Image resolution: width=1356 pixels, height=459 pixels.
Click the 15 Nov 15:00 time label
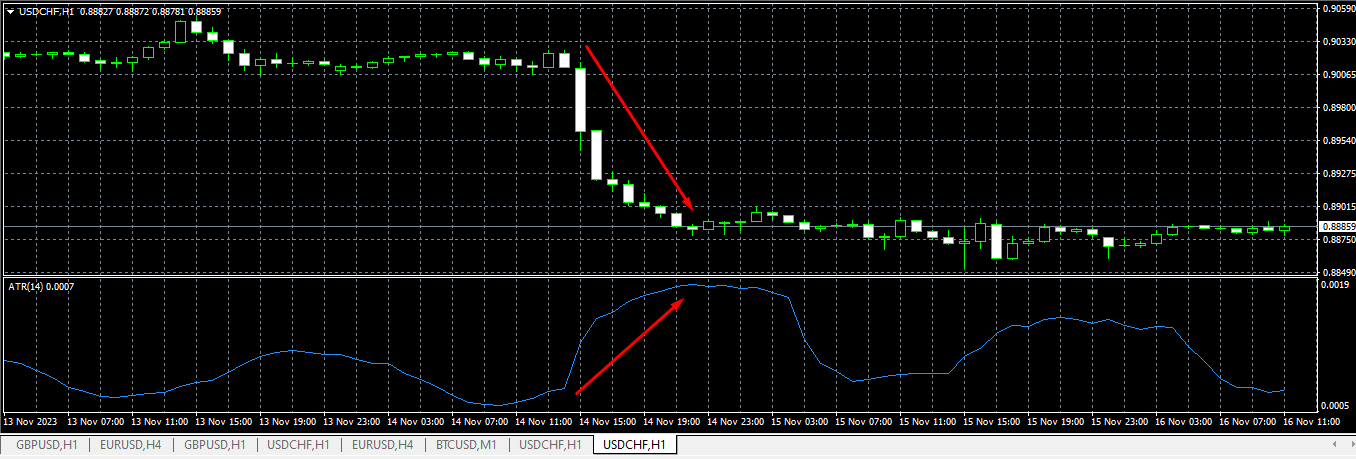pos(994,422)
